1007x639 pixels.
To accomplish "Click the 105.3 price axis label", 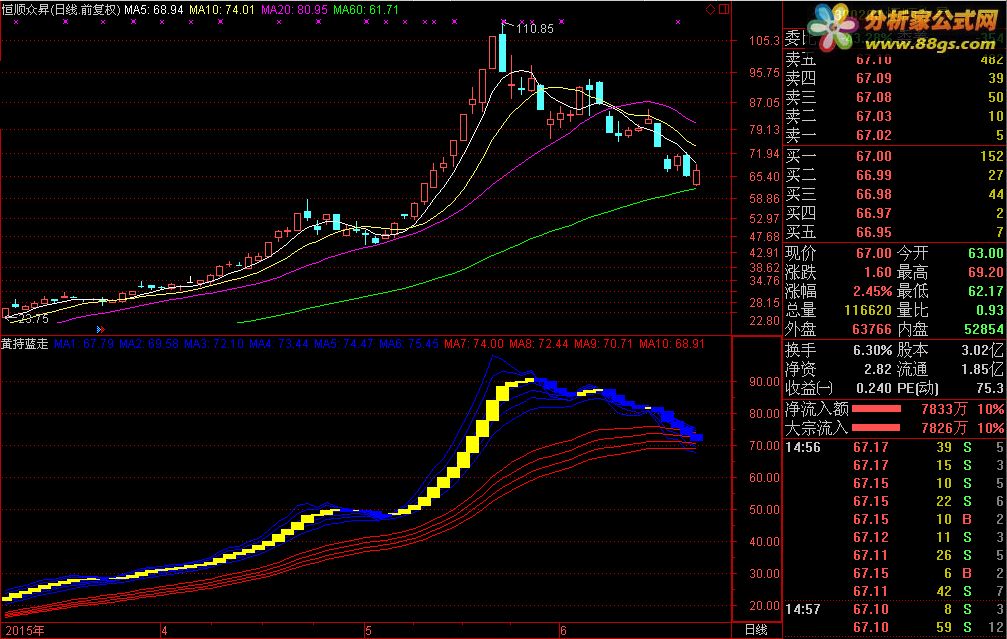I will point(764,40).
